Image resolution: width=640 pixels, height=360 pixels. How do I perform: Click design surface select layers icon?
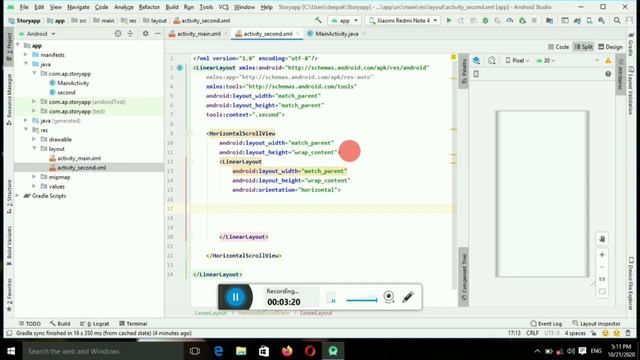tap(476, 60)
